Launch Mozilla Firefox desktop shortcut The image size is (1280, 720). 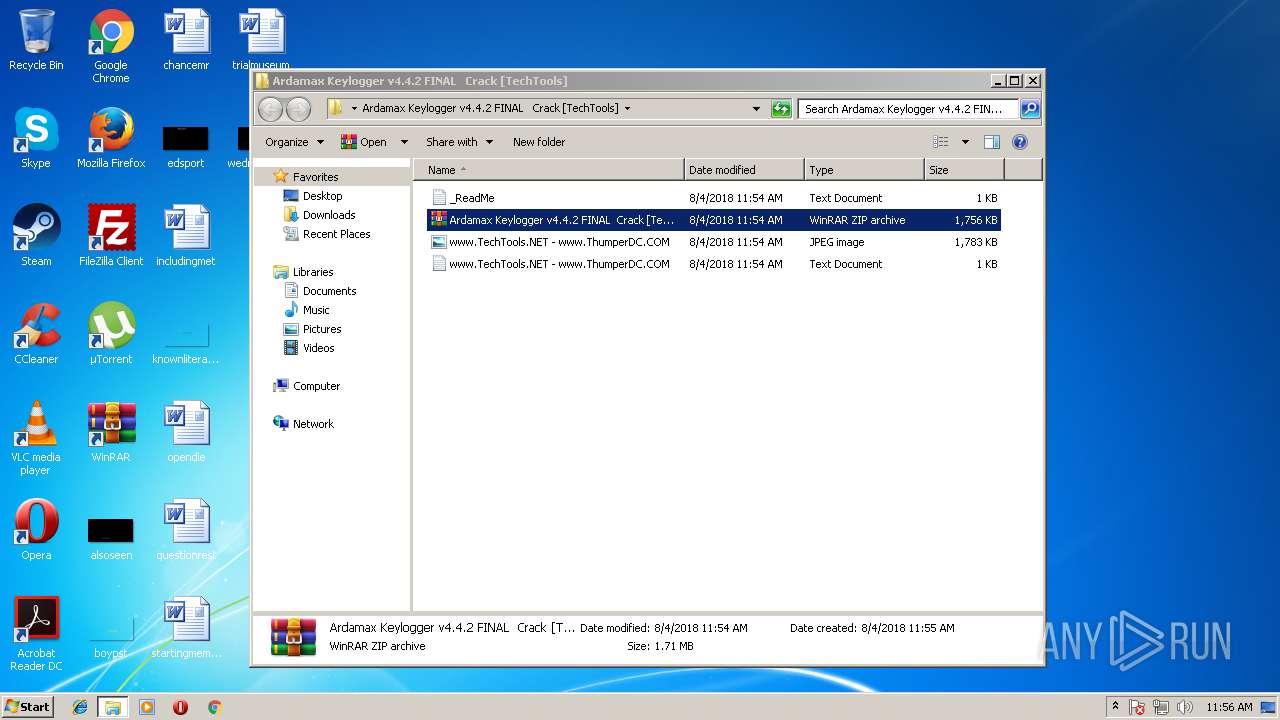[x=111, y=138]
